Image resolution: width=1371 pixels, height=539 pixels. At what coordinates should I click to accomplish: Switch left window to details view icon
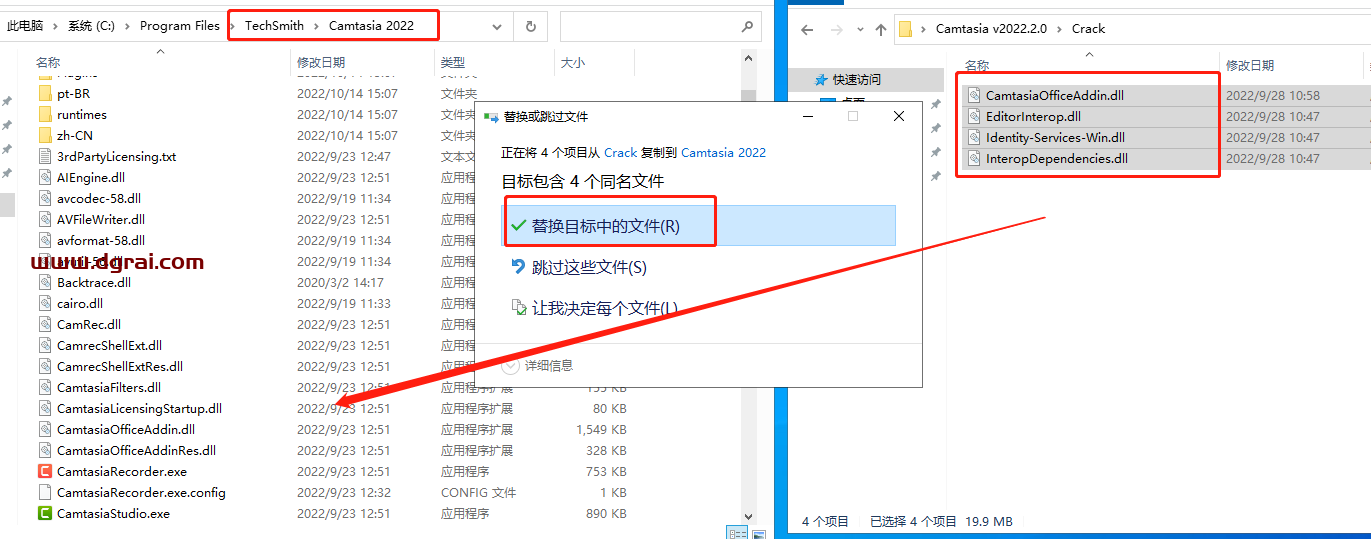[737, 533]
